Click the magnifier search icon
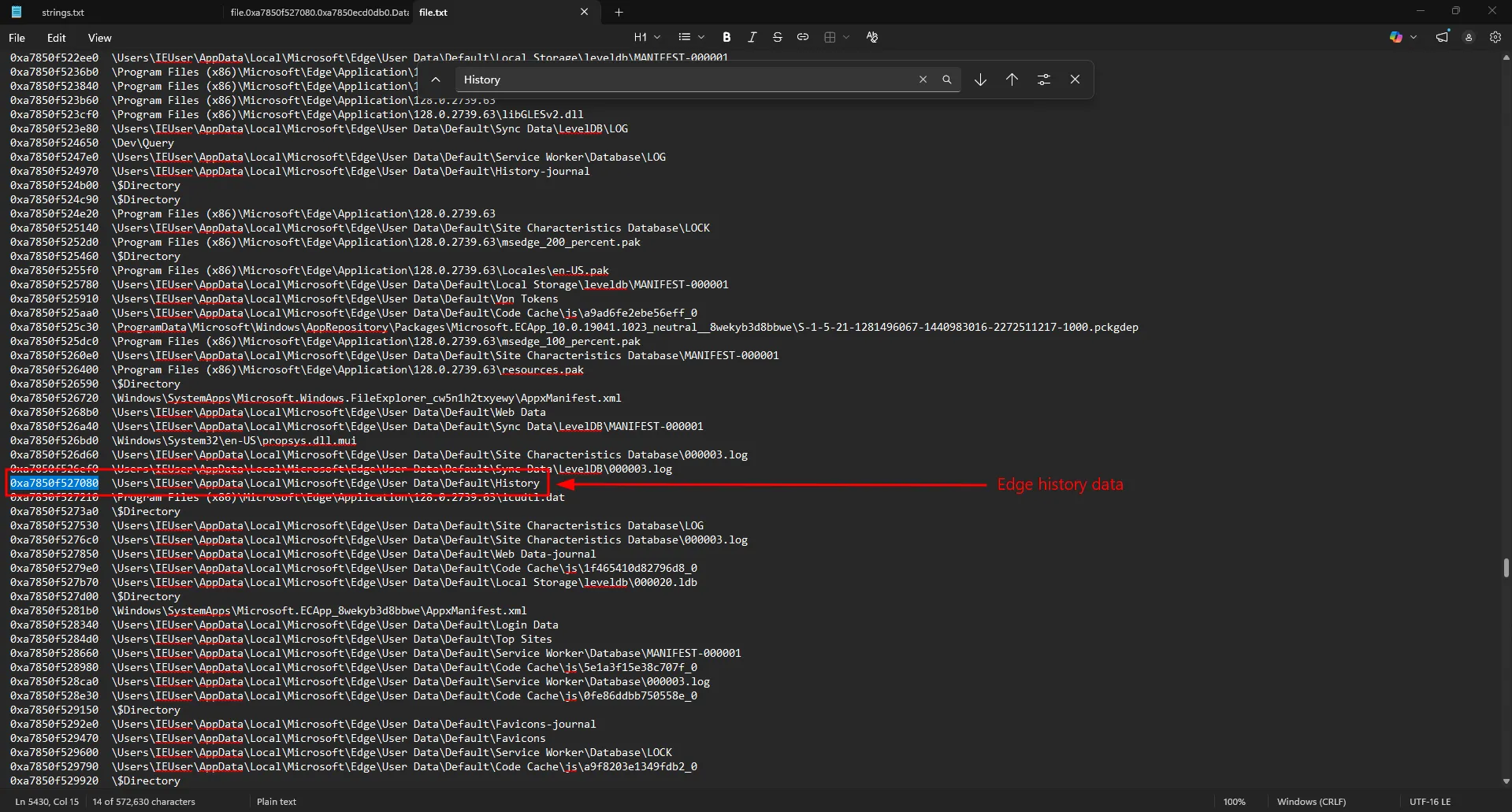 click(947, 80)
